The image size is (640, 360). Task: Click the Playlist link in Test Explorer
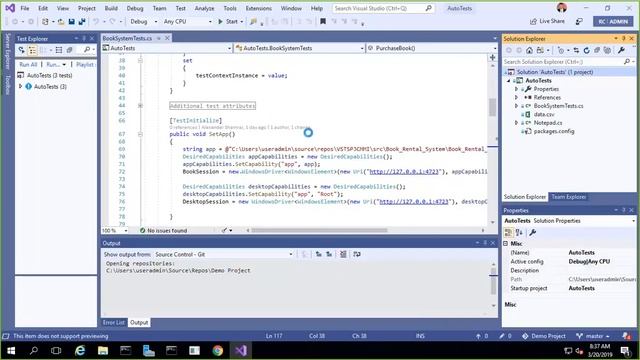tap(84, 64)
